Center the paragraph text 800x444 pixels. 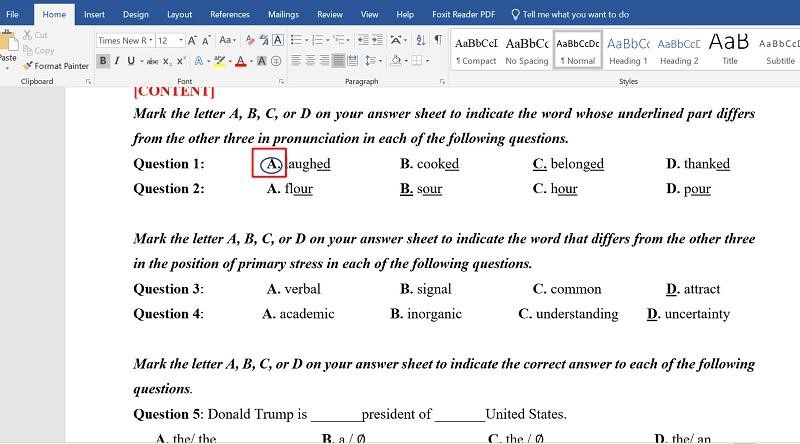[310, 61]
